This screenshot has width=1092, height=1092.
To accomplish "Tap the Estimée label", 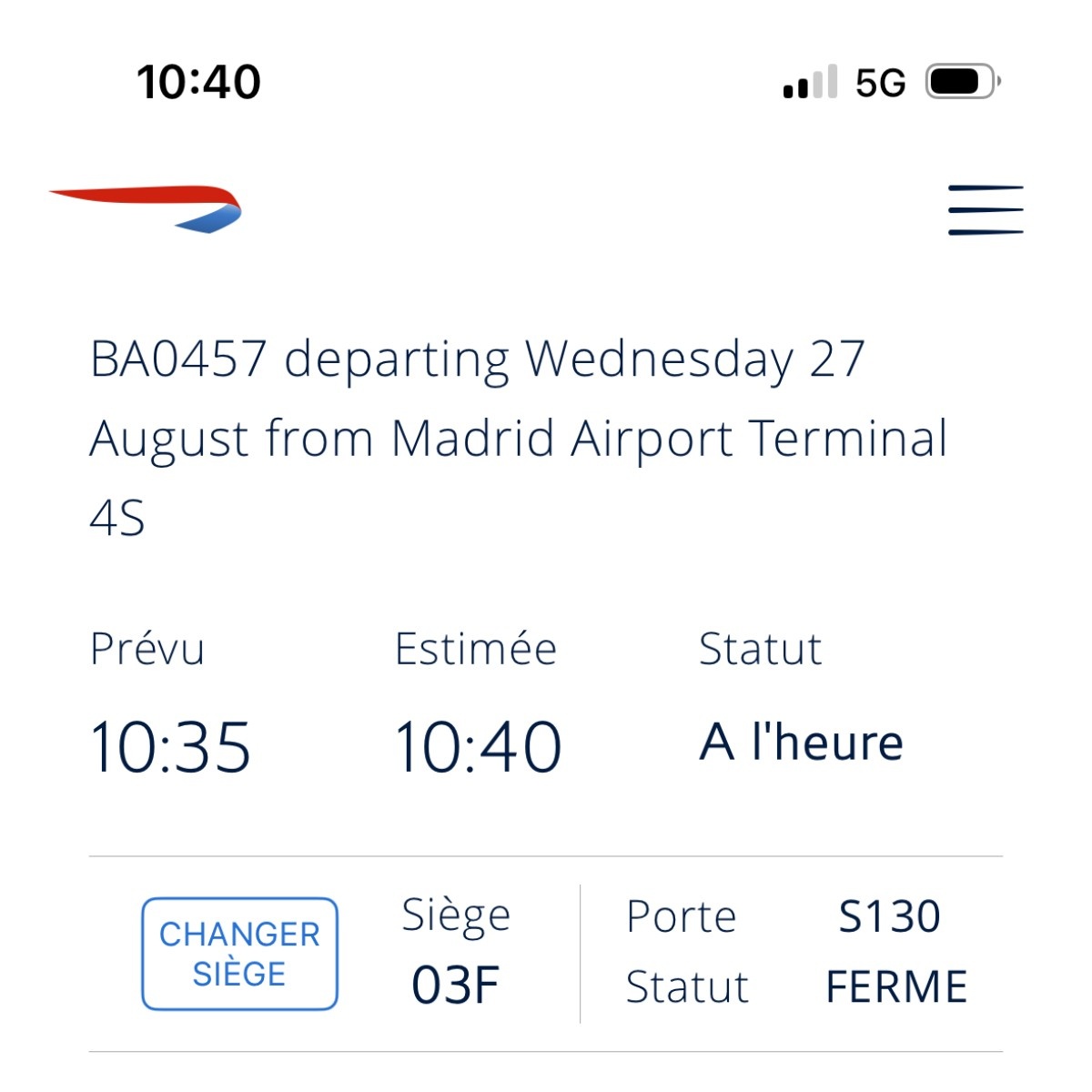I will pyautogui.click(x=475, y=650).
